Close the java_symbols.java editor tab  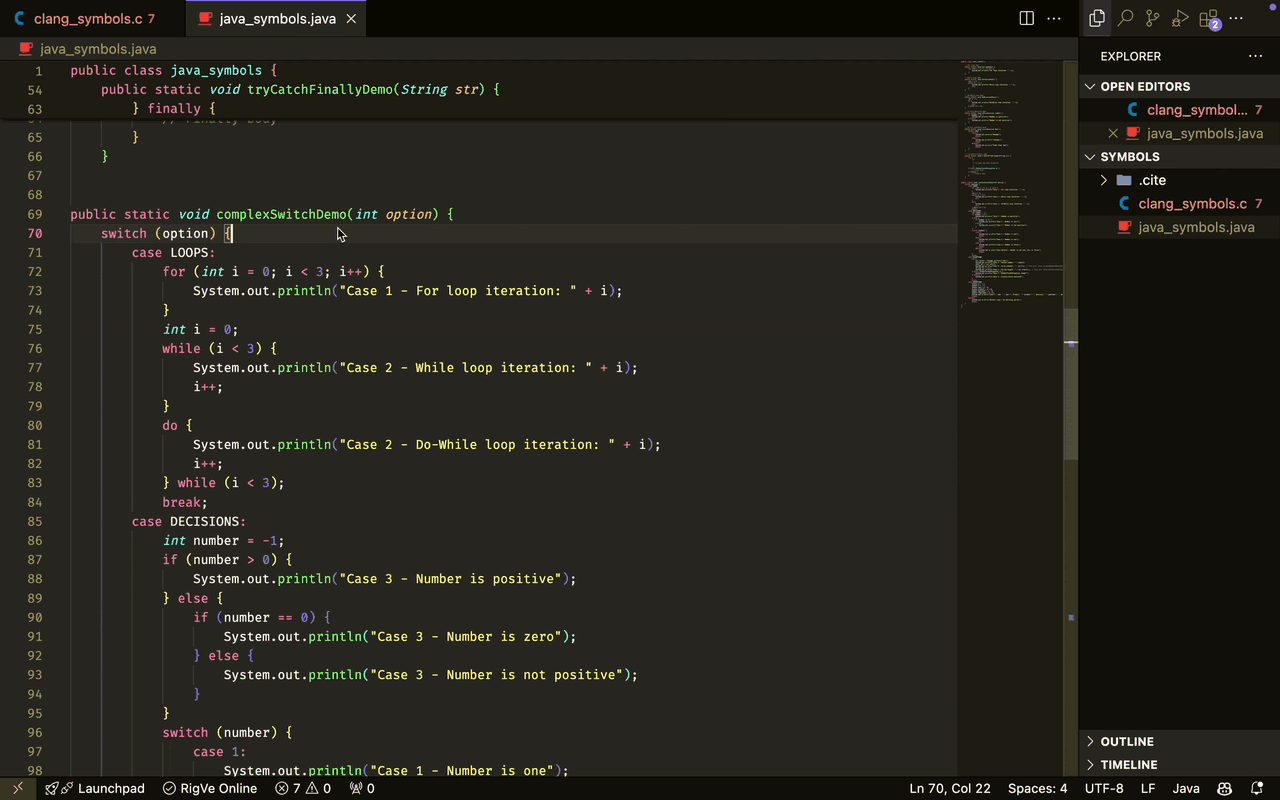(351, 18)
